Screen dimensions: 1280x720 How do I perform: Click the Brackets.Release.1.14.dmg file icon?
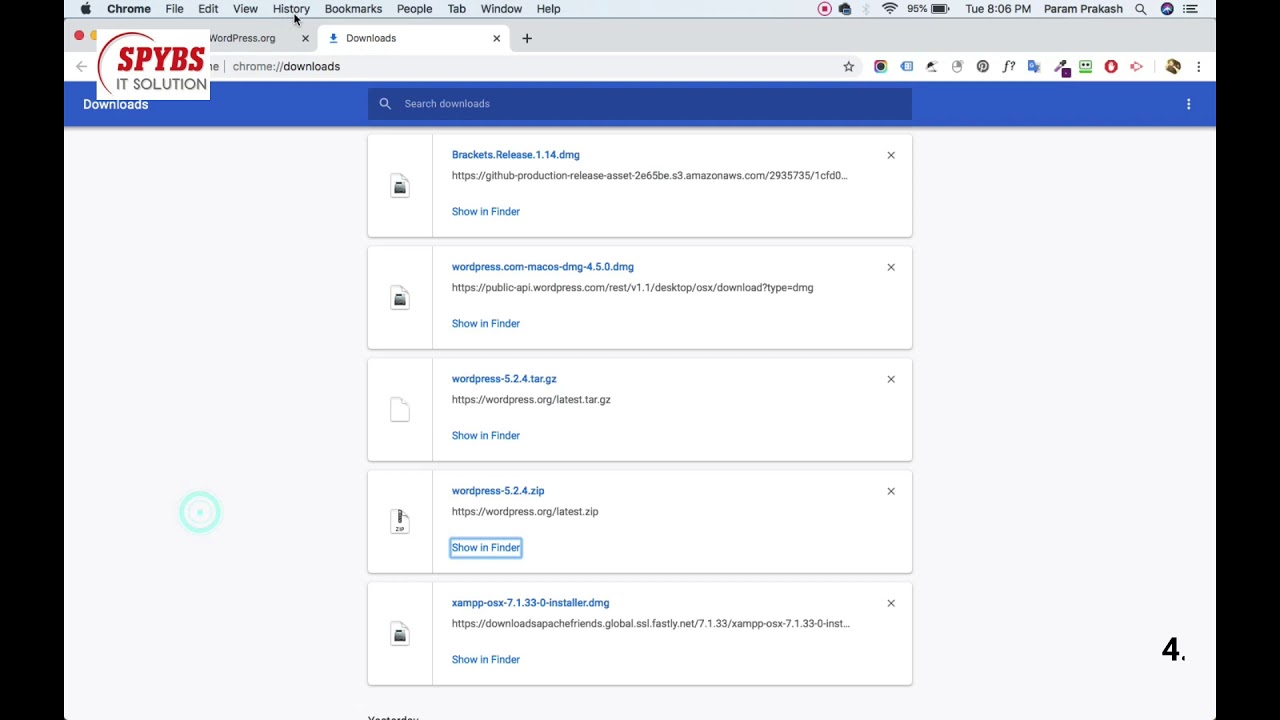[400, 186]
